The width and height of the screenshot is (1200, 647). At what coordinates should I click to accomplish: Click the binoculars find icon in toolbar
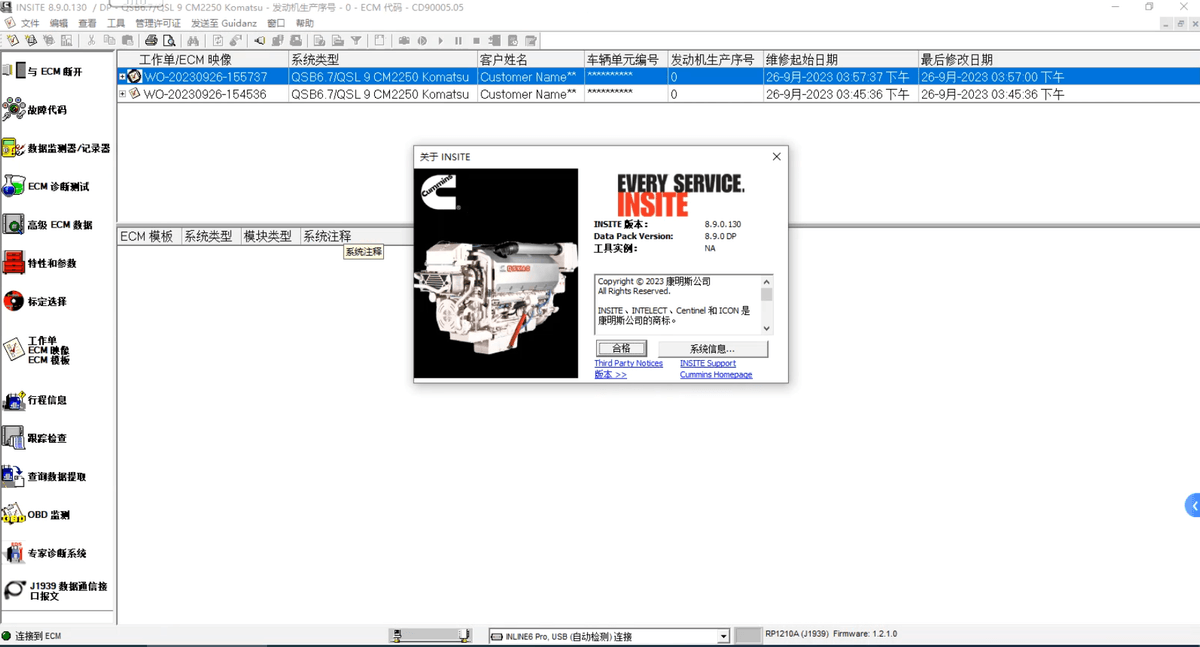193,41
